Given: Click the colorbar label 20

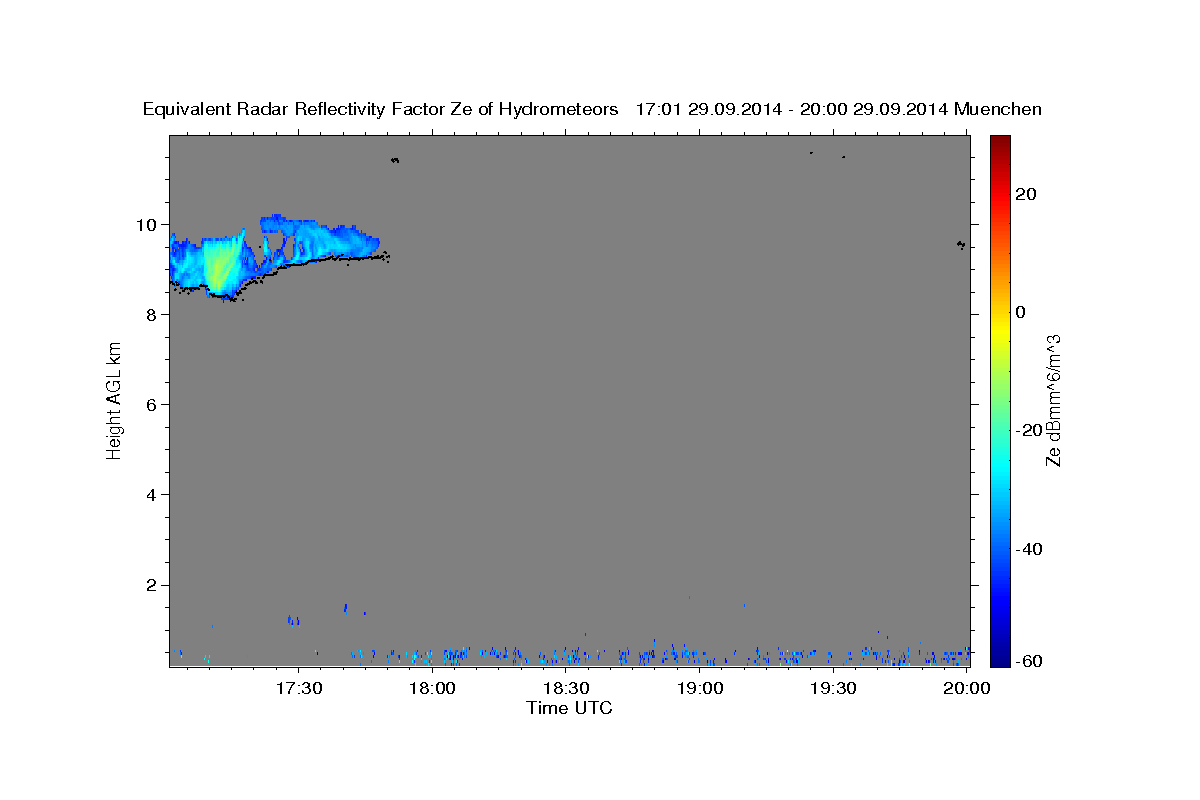Looking at the screenshot, I should tap(1026, 194).
